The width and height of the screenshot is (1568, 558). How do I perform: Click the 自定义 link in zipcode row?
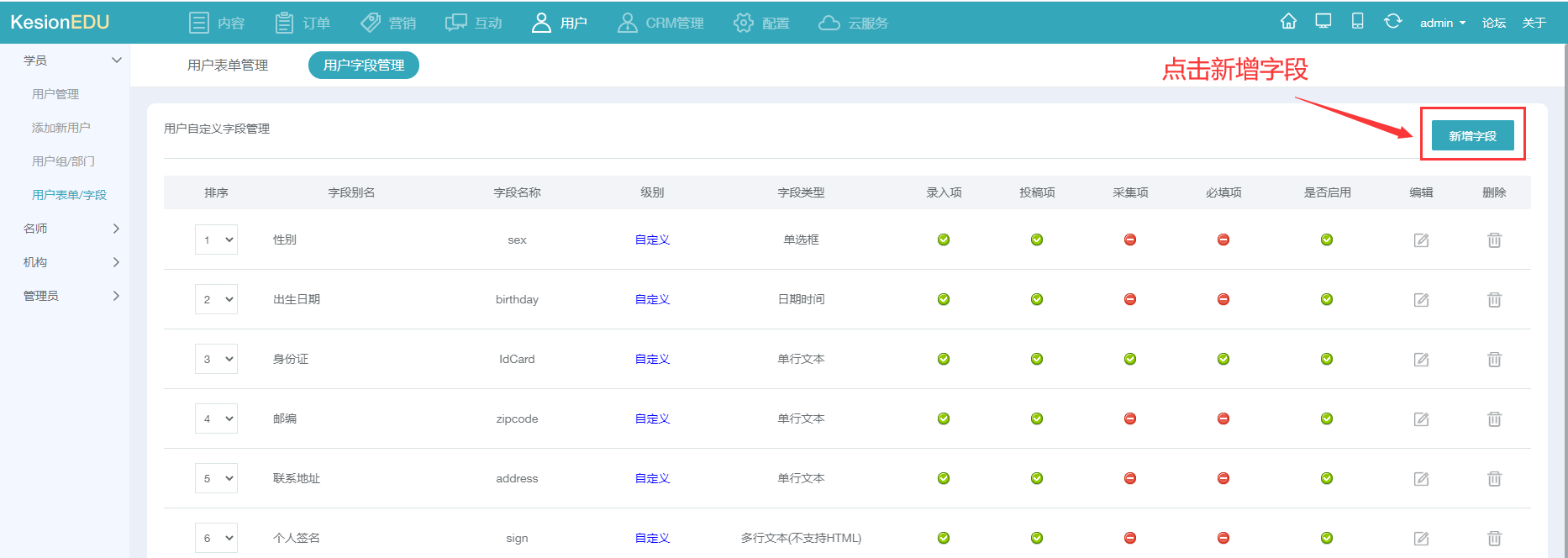652,419
